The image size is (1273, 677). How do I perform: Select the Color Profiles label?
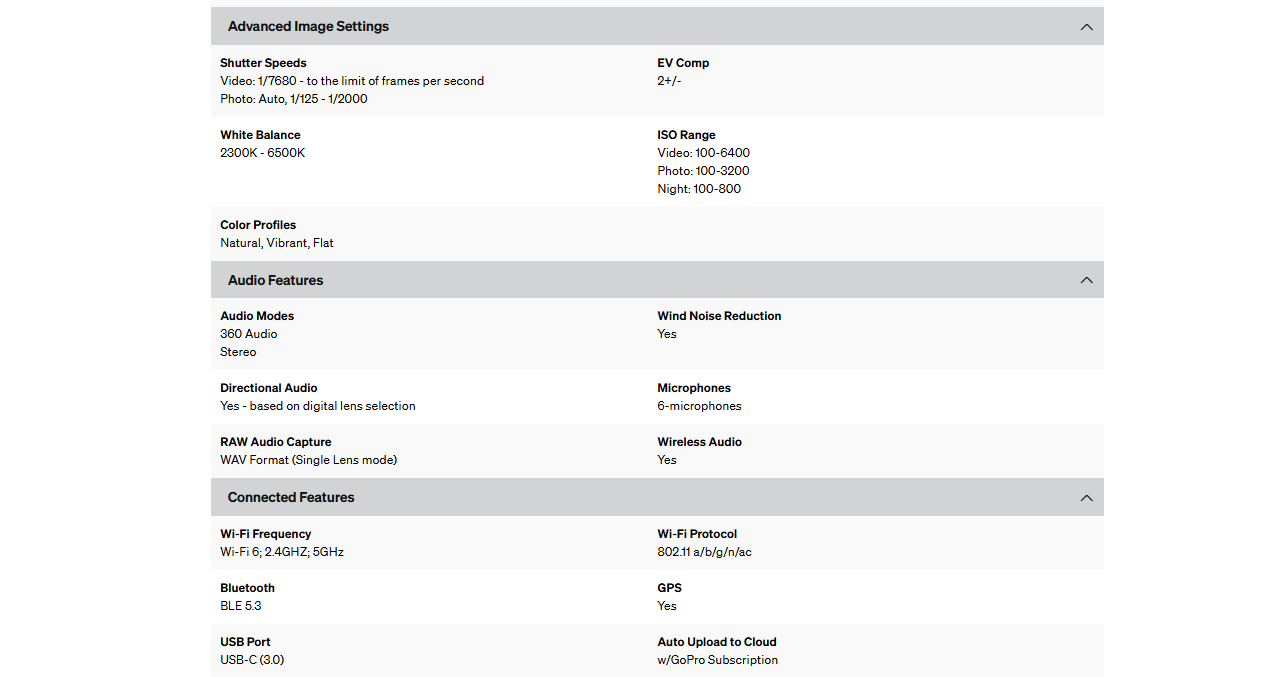point(258,225)
